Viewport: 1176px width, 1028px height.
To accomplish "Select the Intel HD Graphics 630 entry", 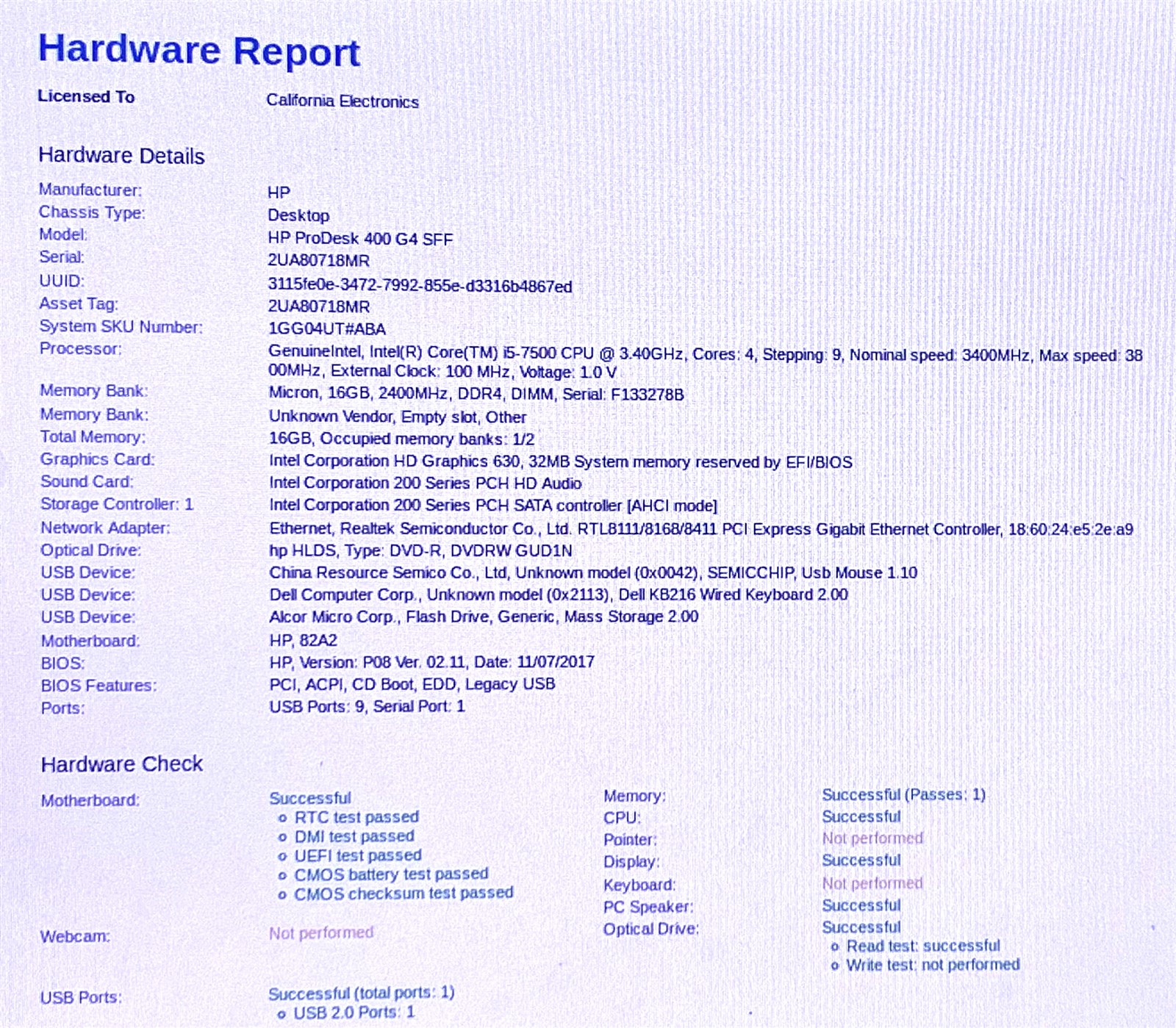I will coord(561,462).
